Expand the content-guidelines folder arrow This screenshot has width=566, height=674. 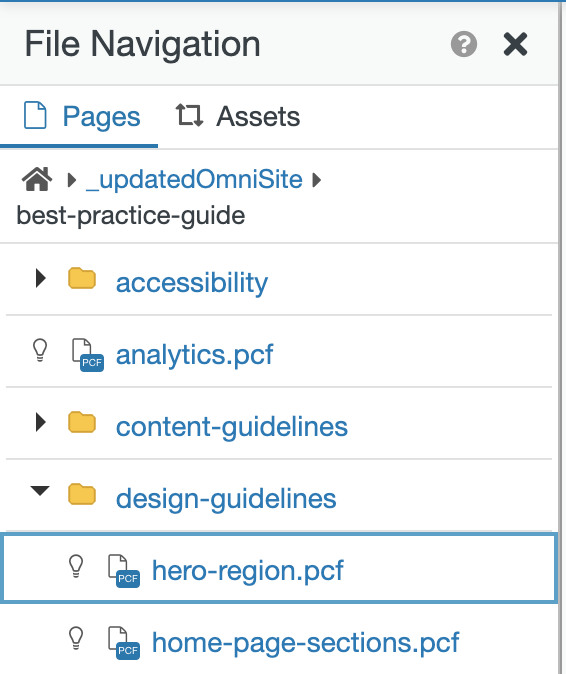tap(40, 422)
